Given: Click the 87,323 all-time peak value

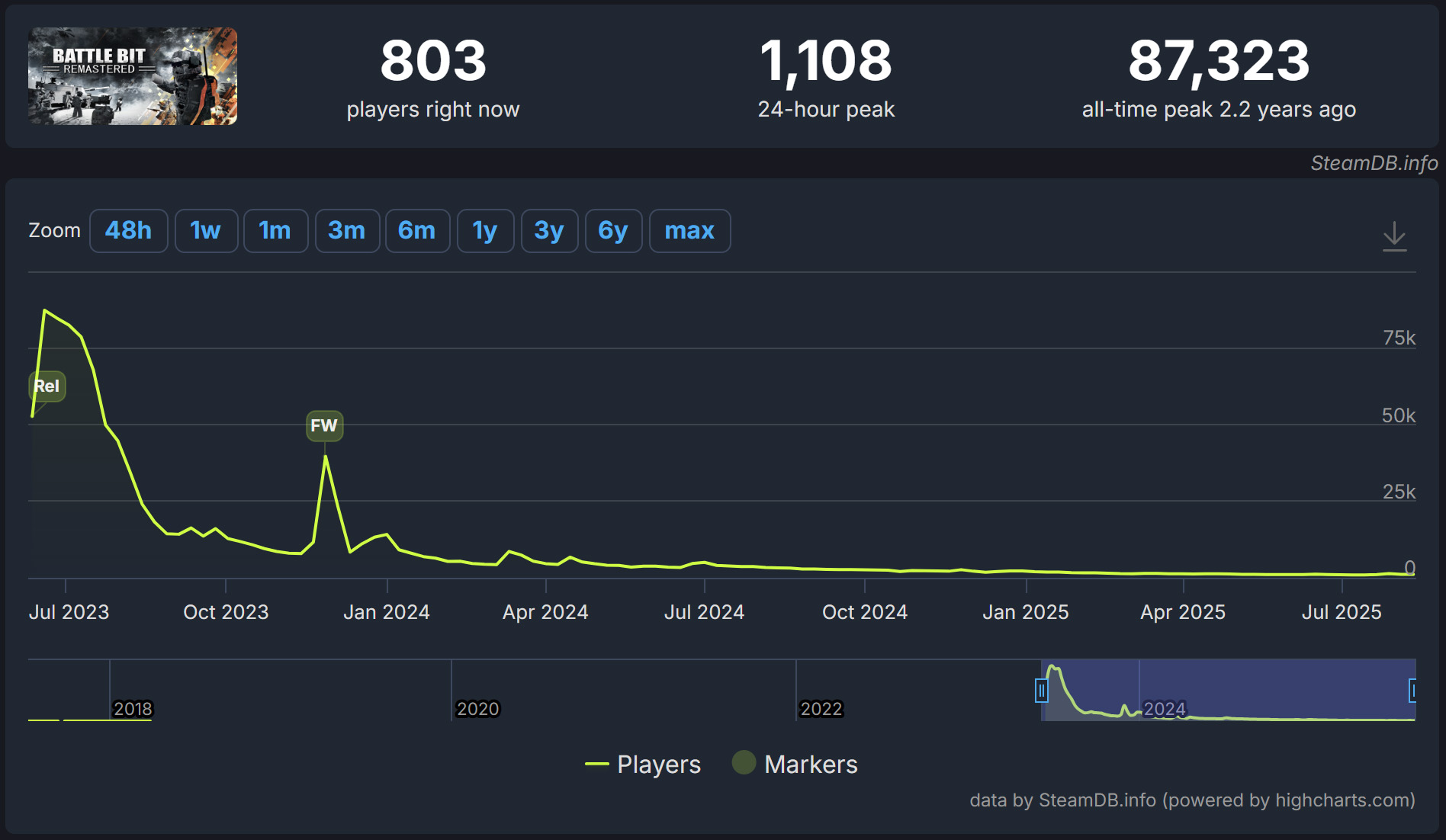Looking at the screenshot, I should 1219,61.
